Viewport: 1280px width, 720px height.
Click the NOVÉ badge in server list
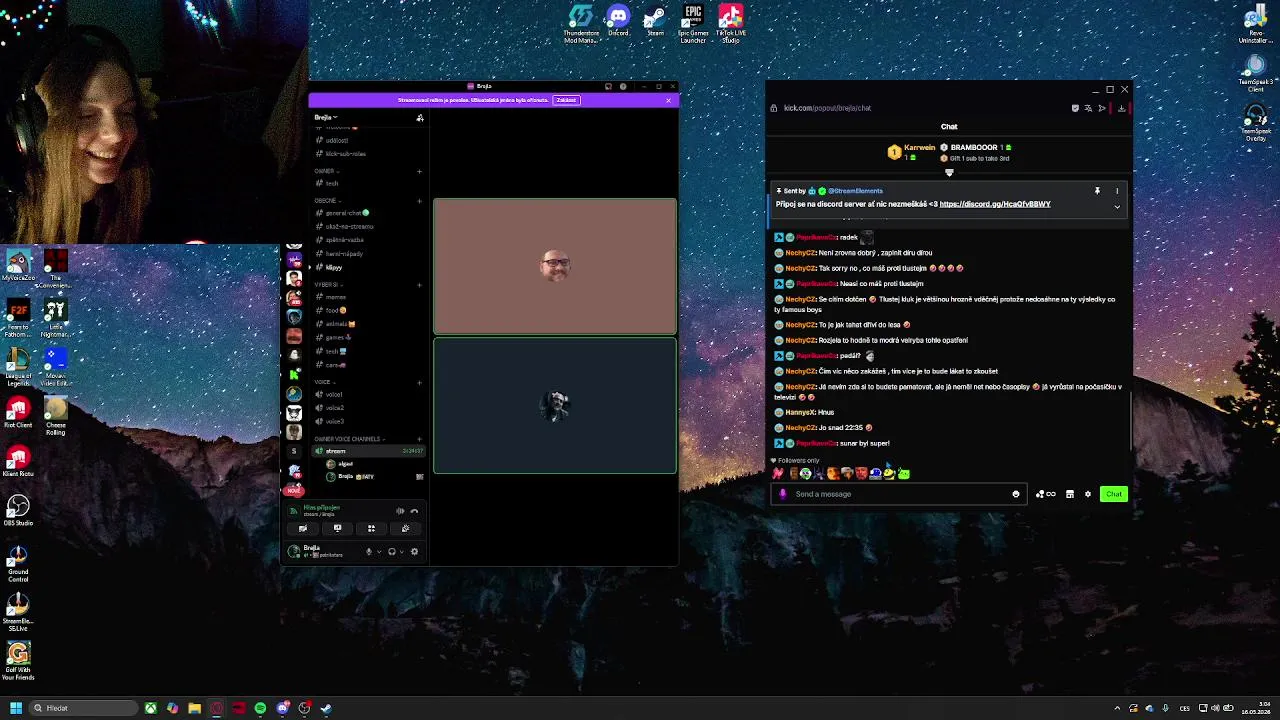point(294,491)
